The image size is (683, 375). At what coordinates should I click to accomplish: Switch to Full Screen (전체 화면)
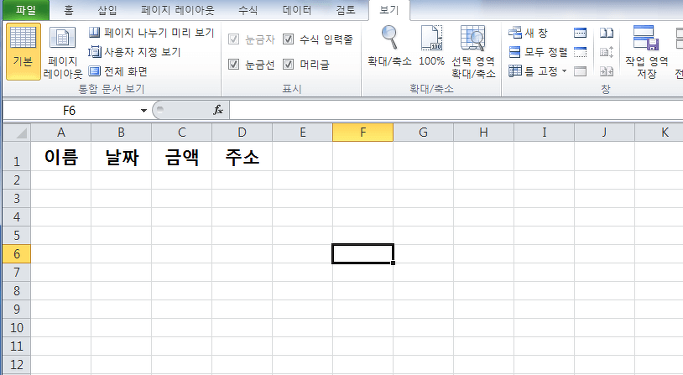(x=118, y=71)
